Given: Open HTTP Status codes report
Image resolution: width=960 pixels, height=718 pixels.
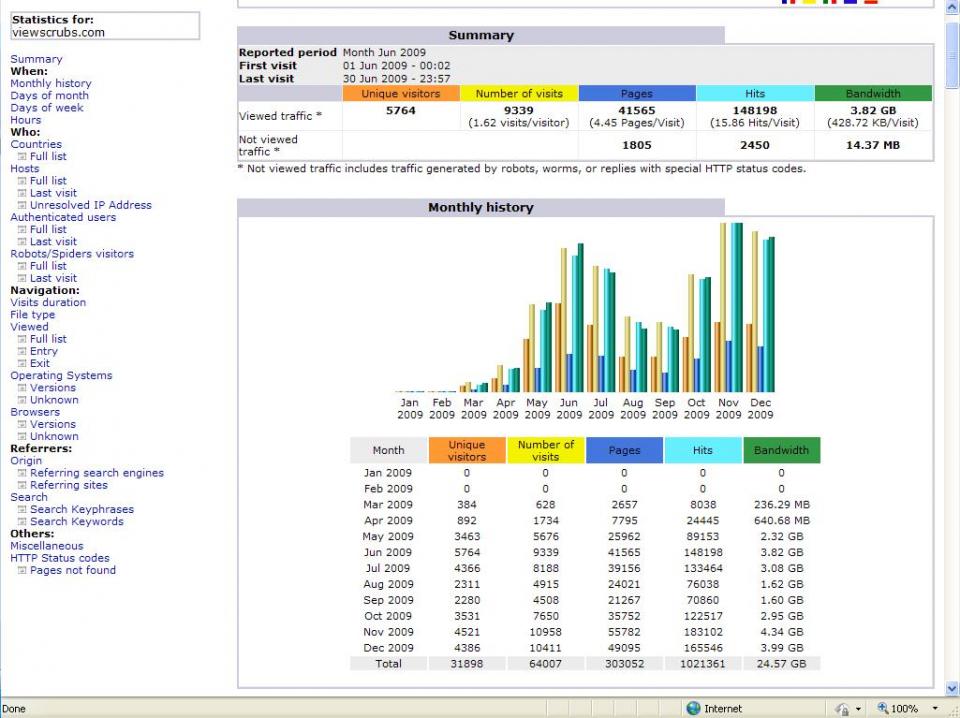Looking at the screenshot, I should click(60, 558).
